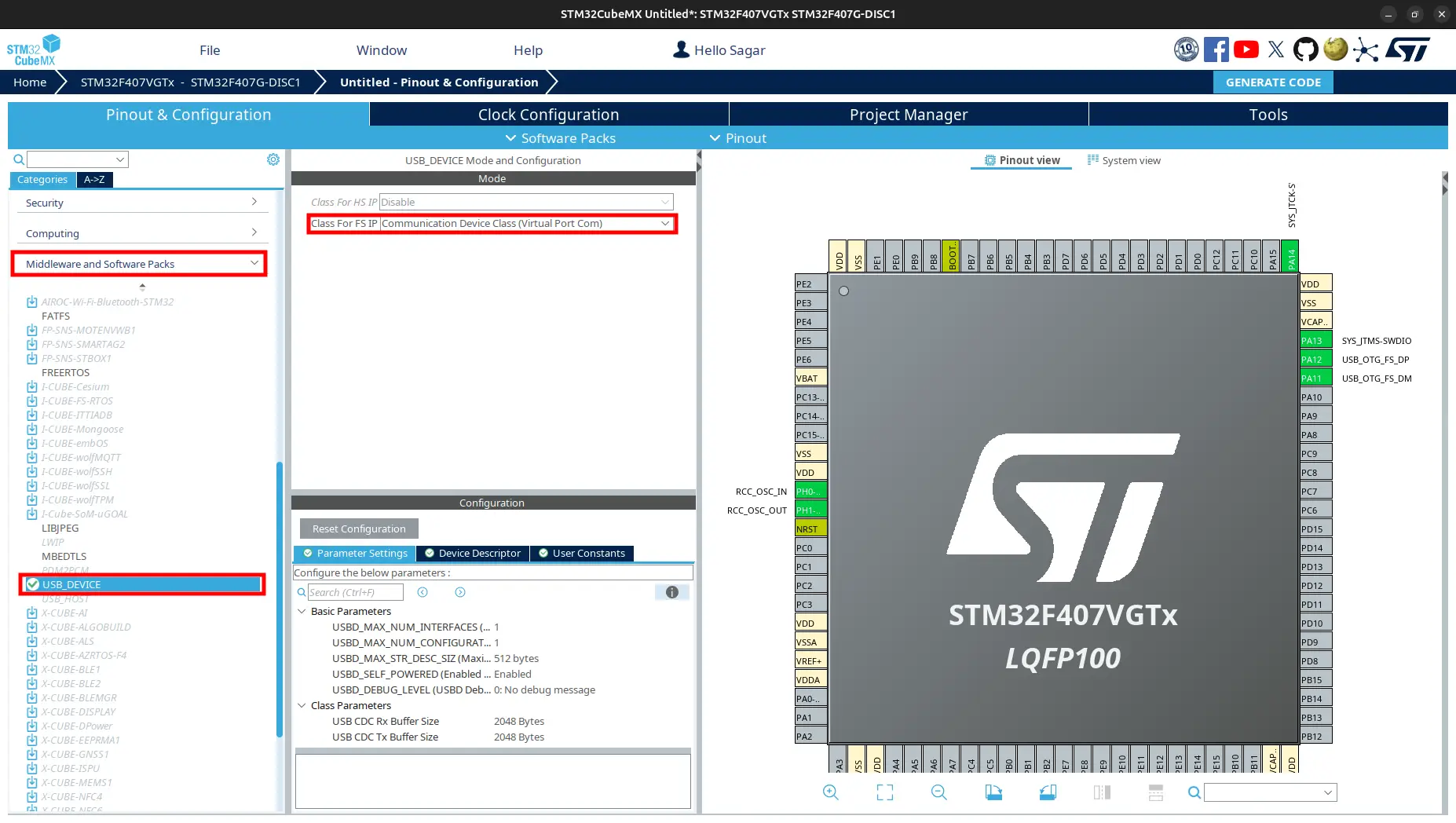The width and height of the screenshot is (1456, 823).
Task: Collapse Middleware and Software Packs category
Action: click(139, 264)
